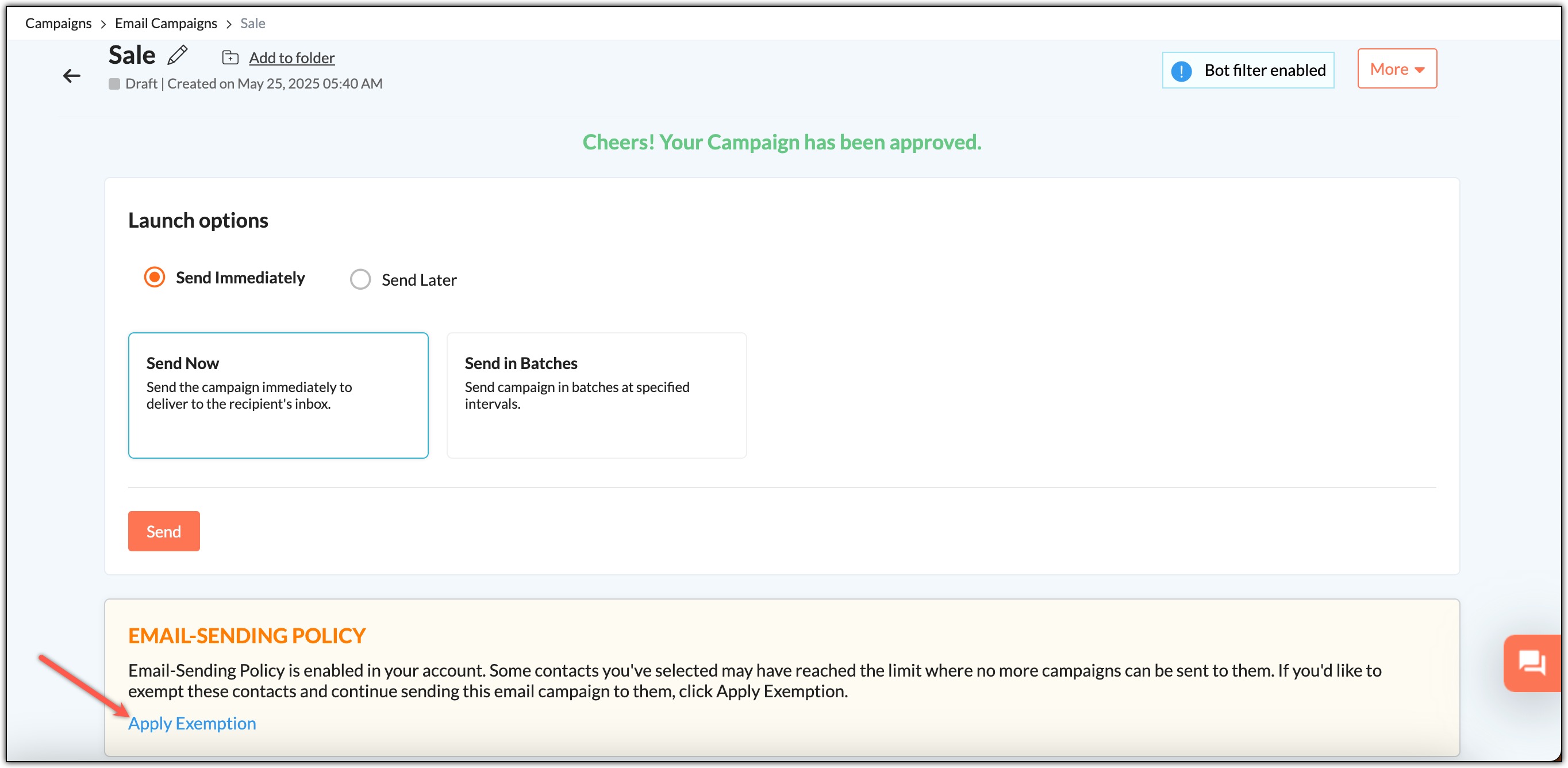
Task: Click the Bot filter enabled badge
Action: tap(1248, 71)
